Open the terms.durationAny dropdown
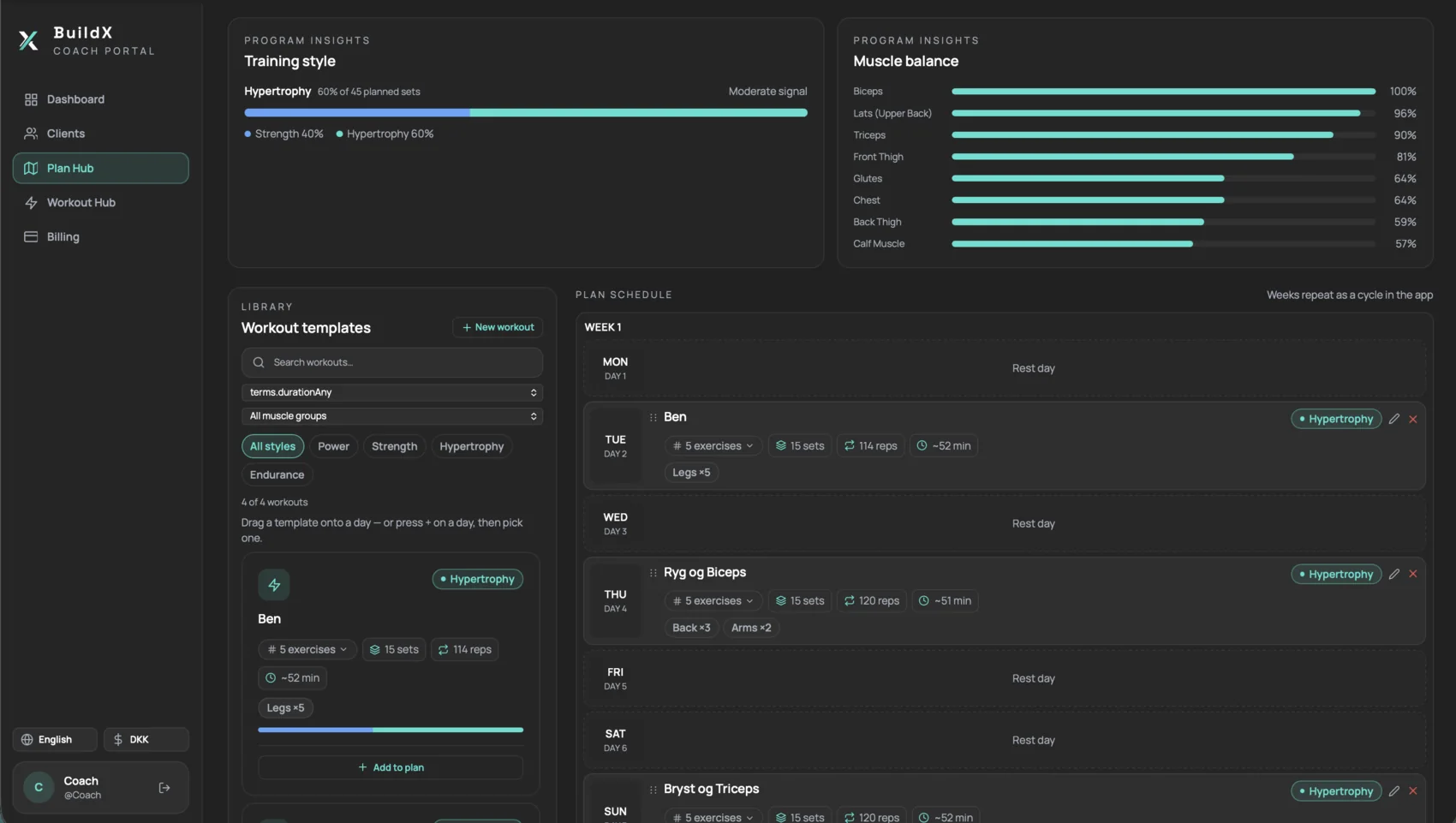The image size is (1456, 823). (x=391, y=392)
